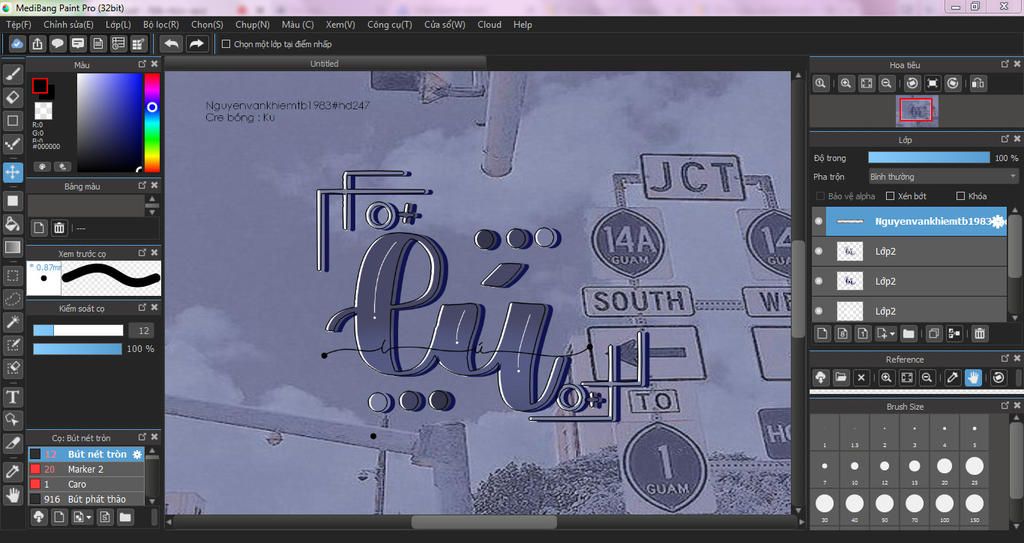Toggle the Reference panel hand tool
Viewport: 1024px width, 543px height.
pyautogui.click(x=973, y=377)
